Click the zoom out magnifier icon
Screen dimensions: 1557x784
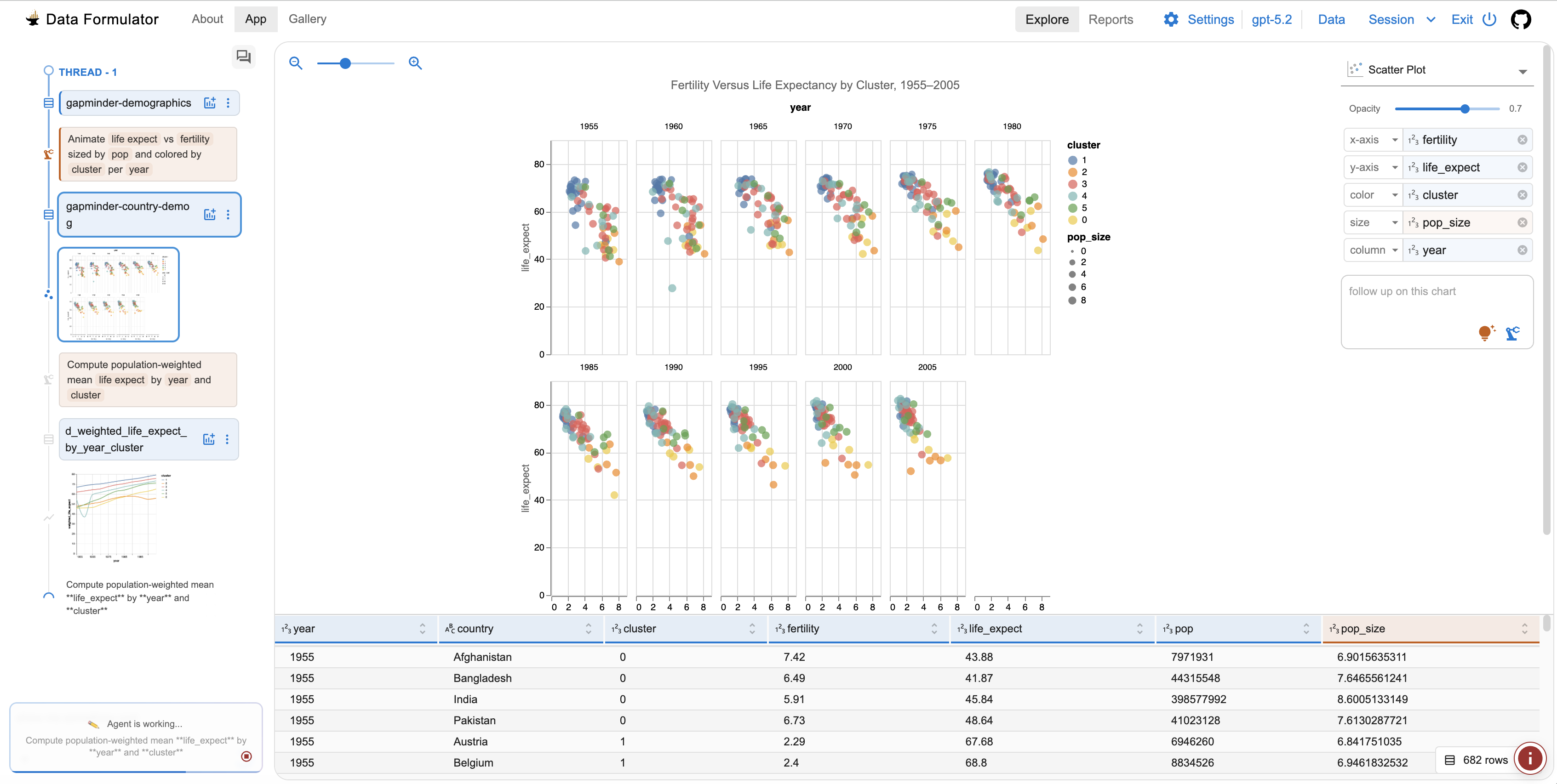(296, 63)
